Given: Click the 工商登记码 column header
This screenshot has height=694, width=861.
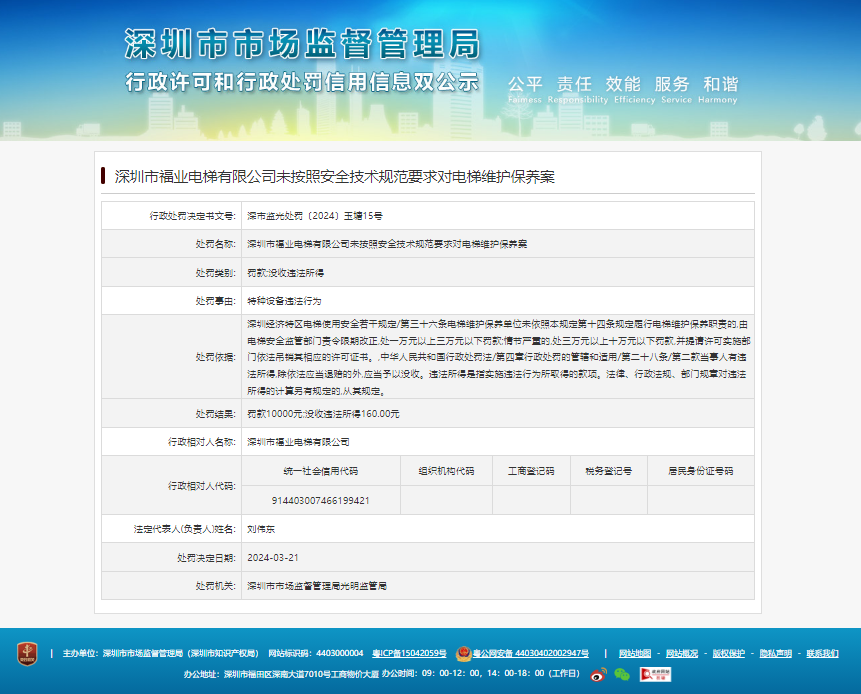Looking at the screenshot, I should tap(531, 471).
